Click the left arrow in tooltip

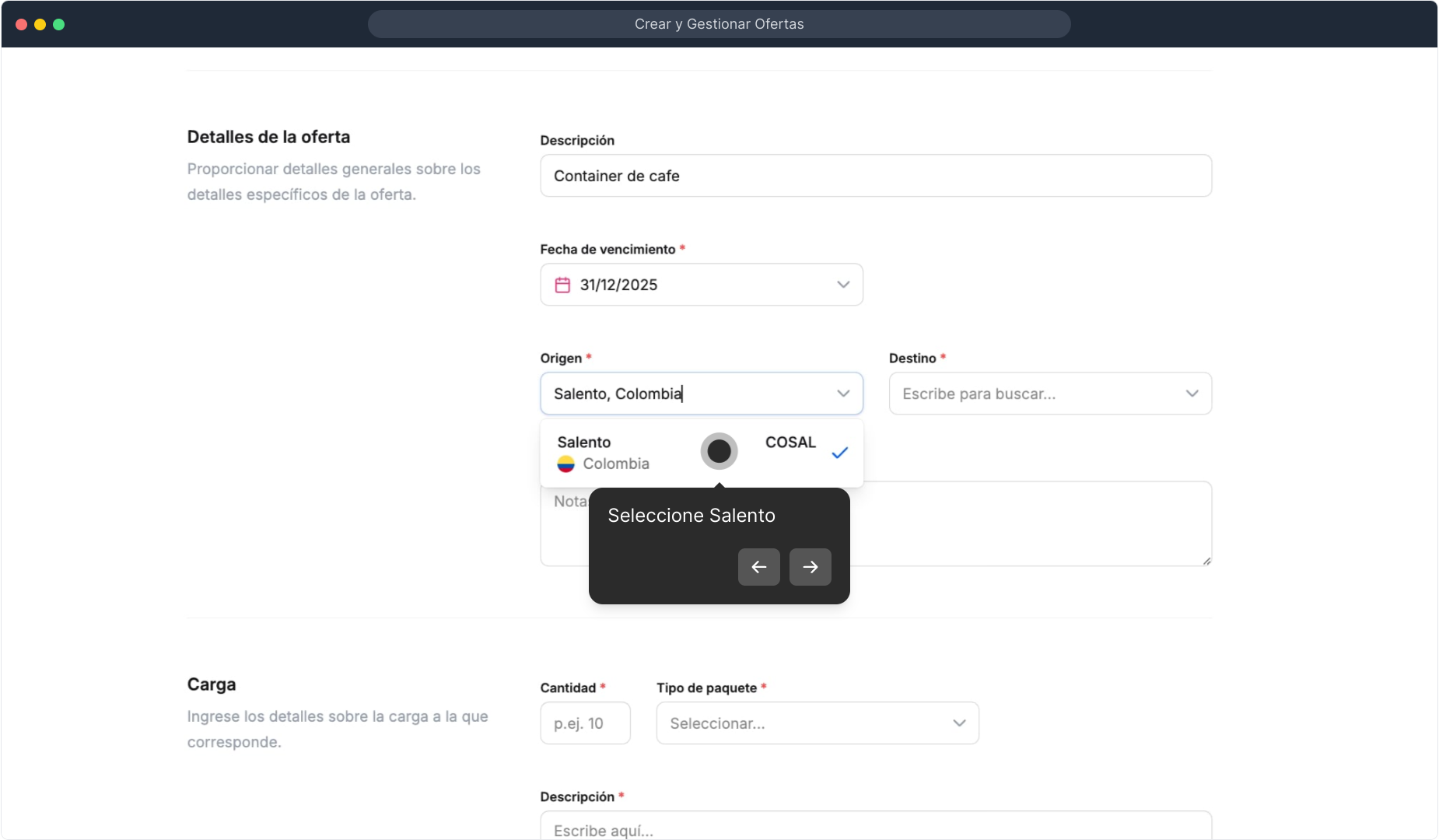tap(758, 567)
